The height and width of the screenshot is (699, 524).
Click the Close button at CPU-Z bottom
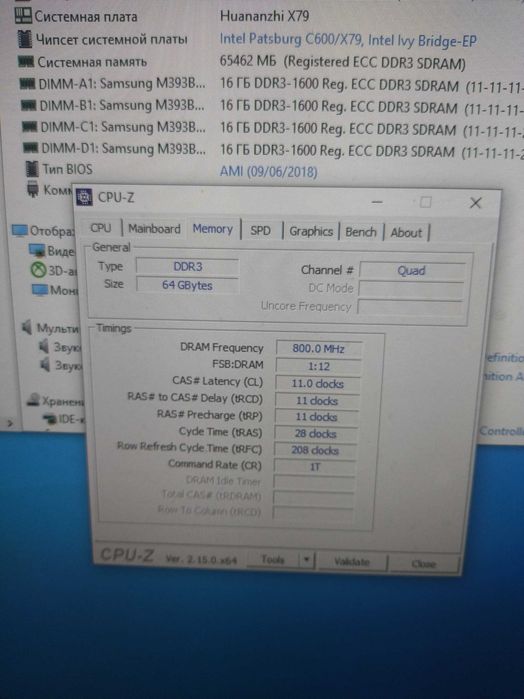[x=424, y=563]
